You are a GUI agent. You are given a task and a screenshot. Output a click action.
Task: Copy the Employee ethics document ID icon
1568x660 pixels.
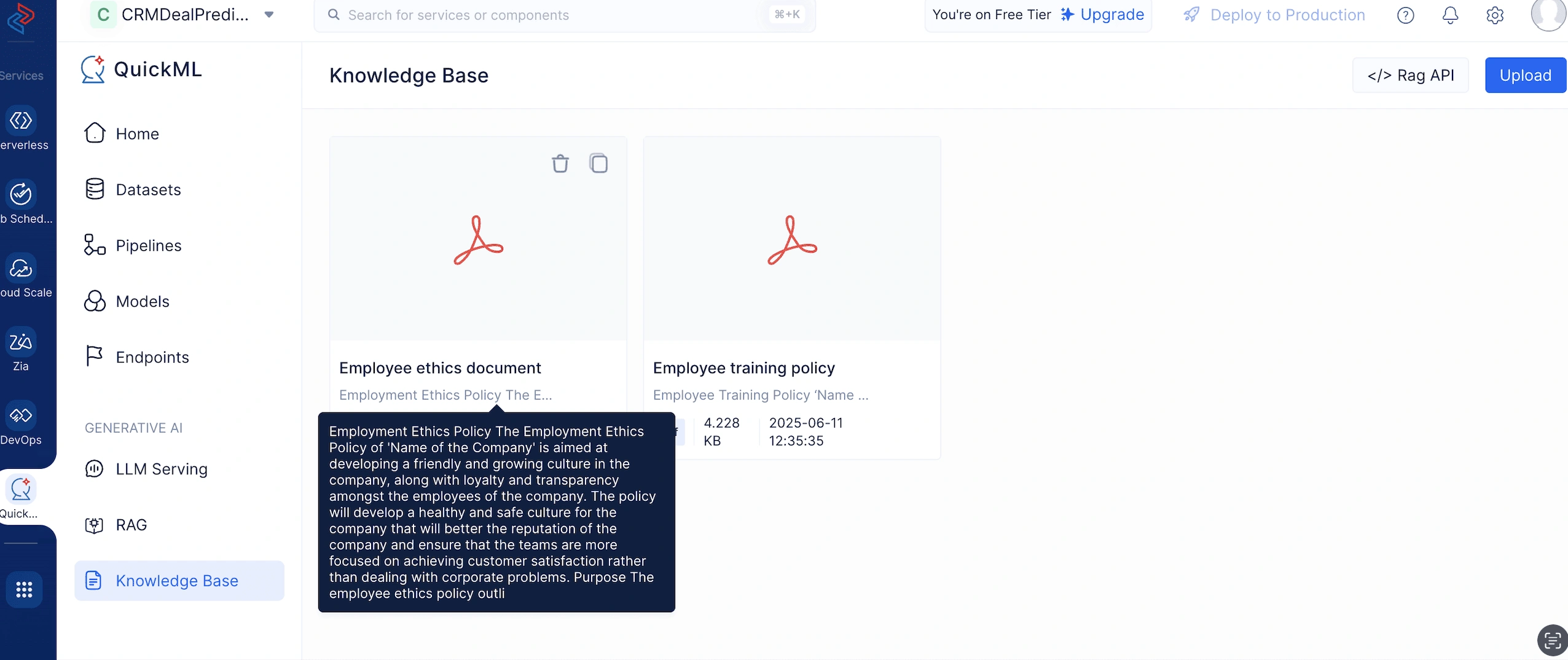tap(598, 163)
